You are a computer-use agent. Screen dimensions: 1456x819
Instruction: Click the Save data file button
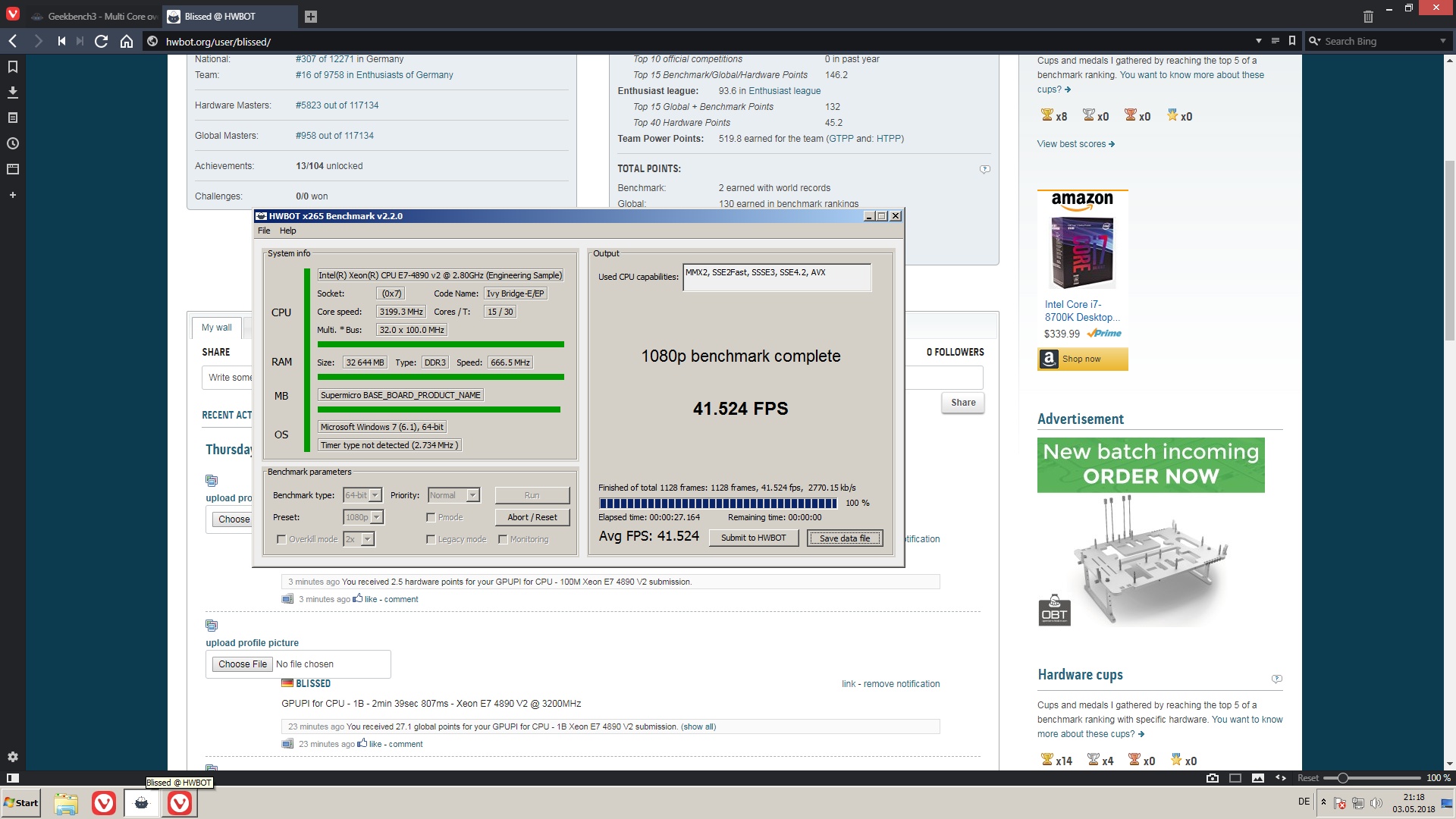pos(845,538)
